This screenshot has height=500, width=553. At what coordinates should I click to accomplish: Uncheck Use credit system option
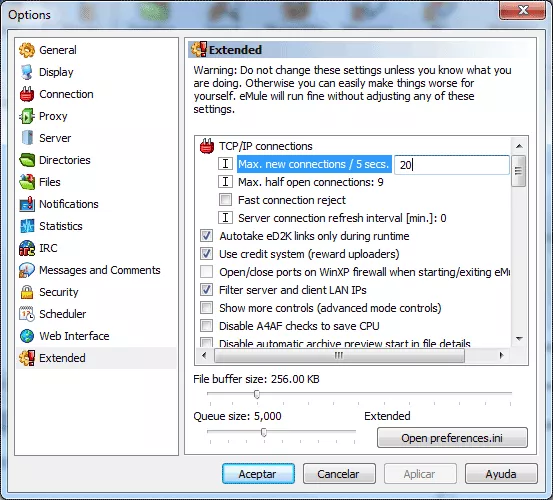pyautogui.click(x=206, y=254)
